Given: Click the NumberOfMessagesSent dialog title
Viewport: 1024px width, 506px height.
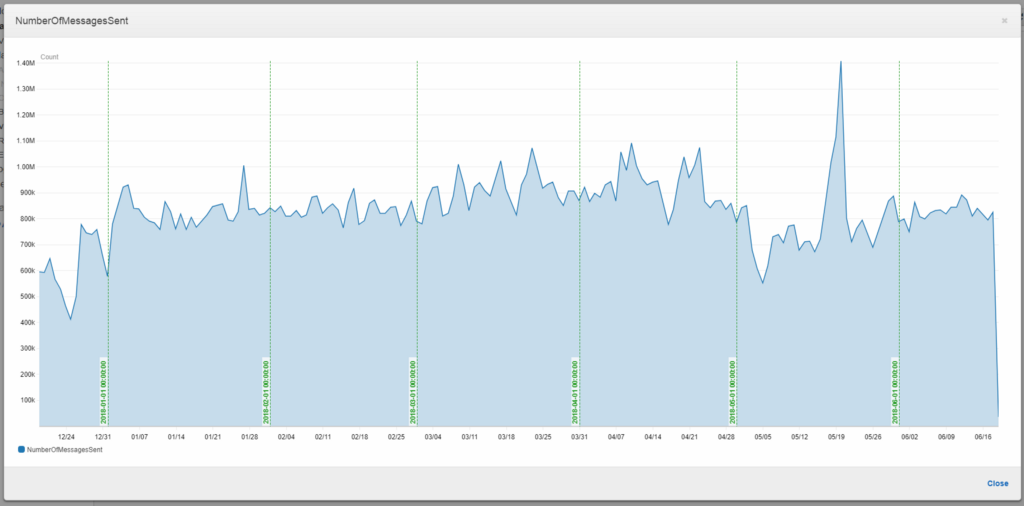Looking at the screenshot, I should tap(71, 21).
